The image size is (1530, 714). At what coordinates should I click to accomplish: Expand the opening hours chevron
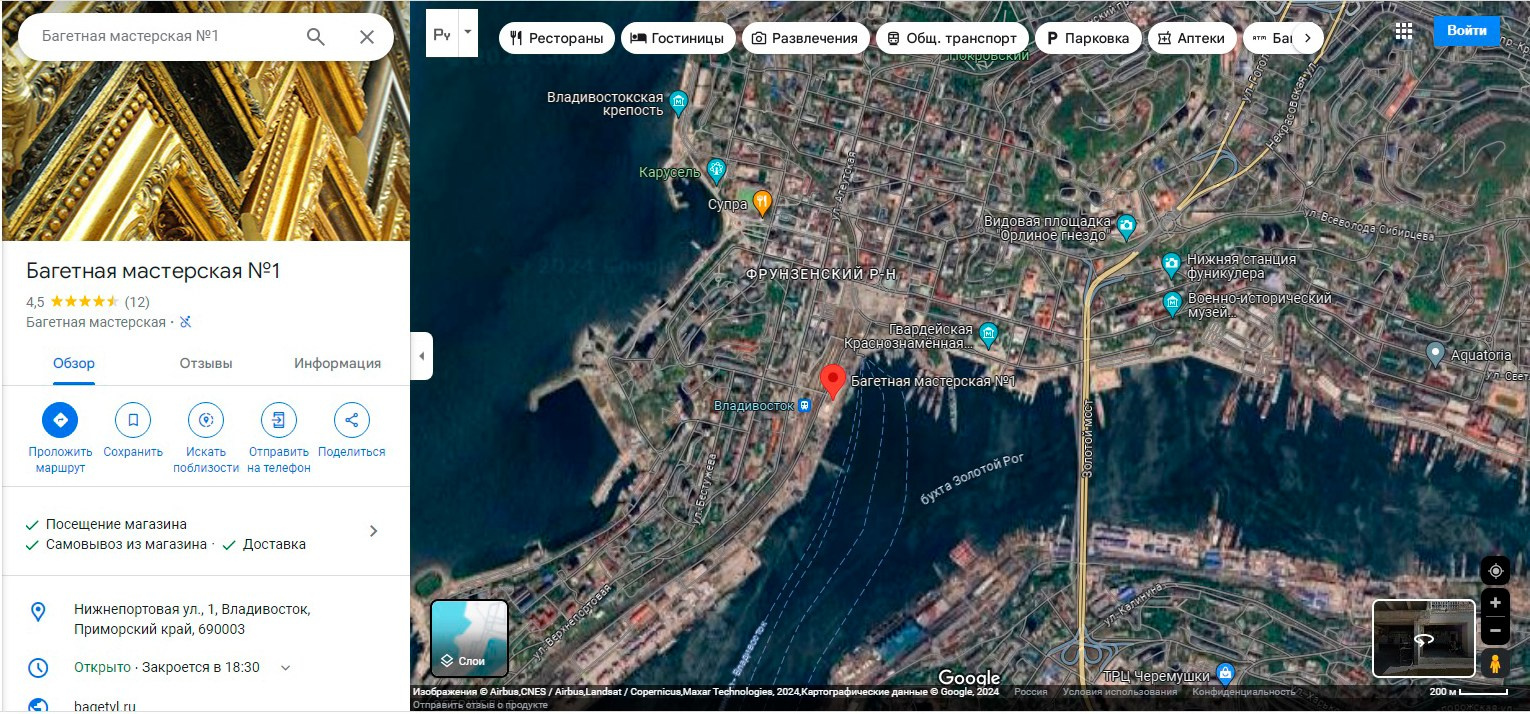[x=285, y=668]
